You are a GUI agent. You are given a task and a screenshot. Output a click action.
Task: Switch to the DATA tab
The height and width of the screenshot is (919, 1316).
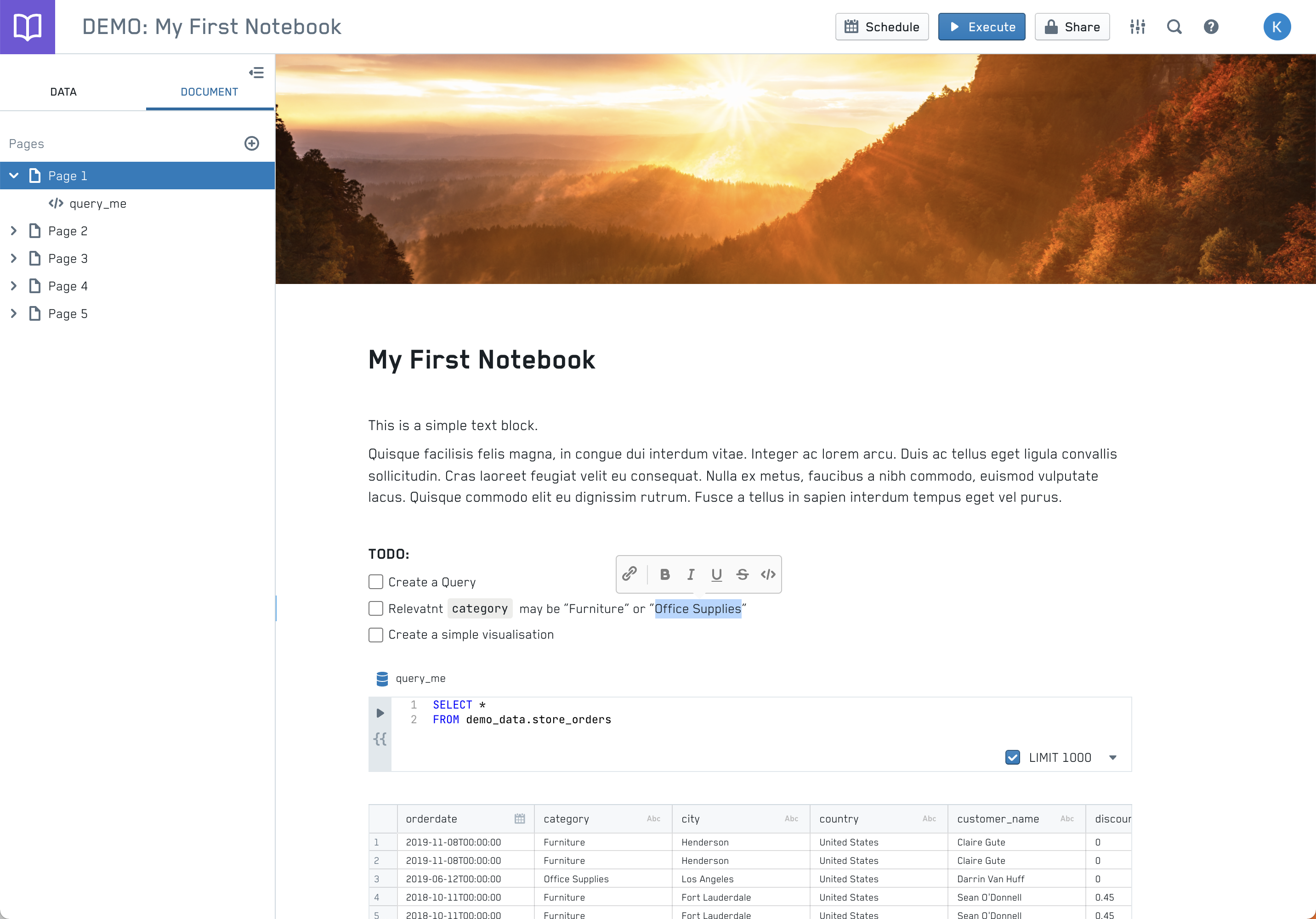tap(63, 92)
